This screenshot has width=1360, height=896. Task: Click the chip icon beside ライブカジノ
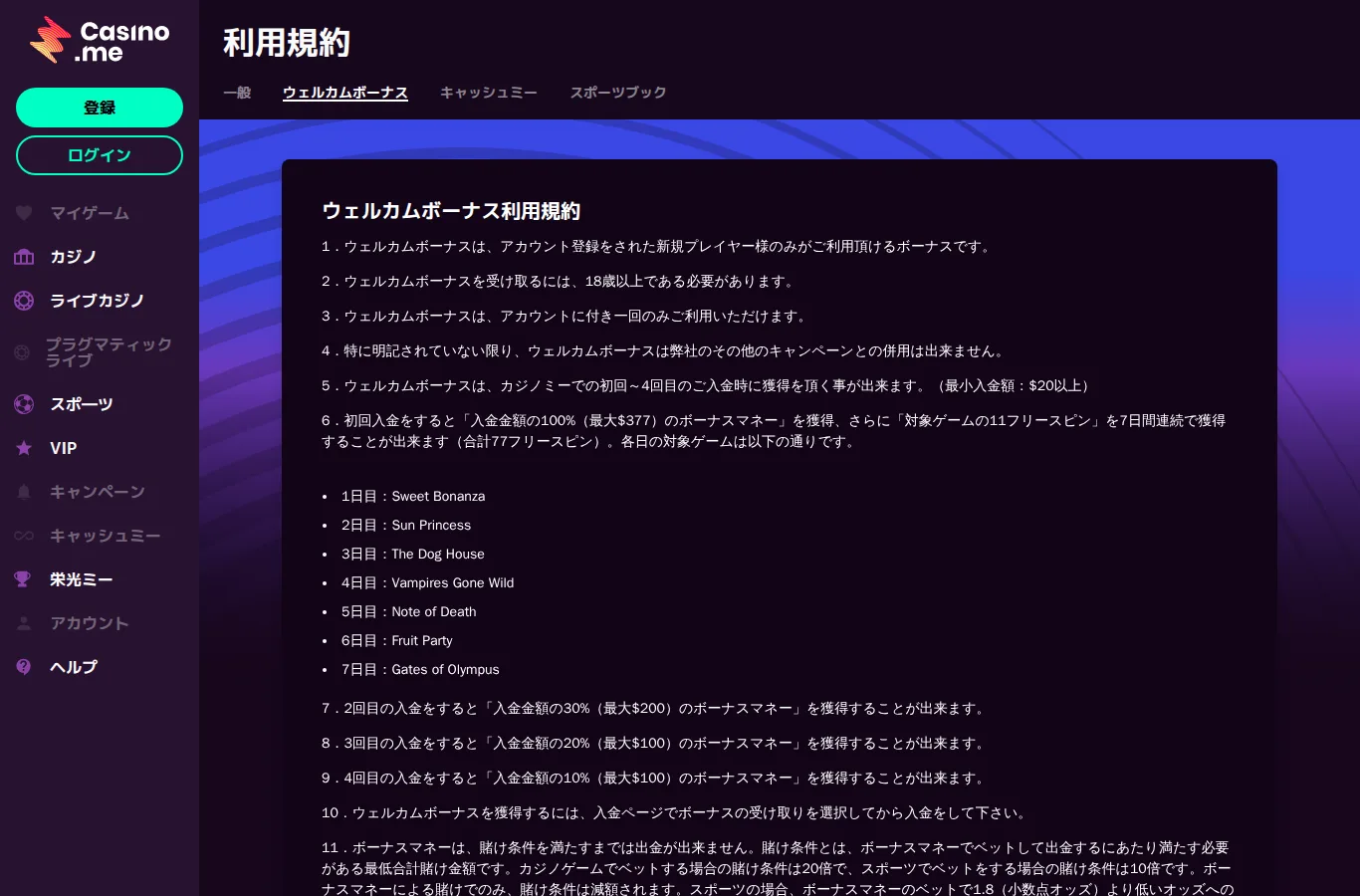(24, 301)
